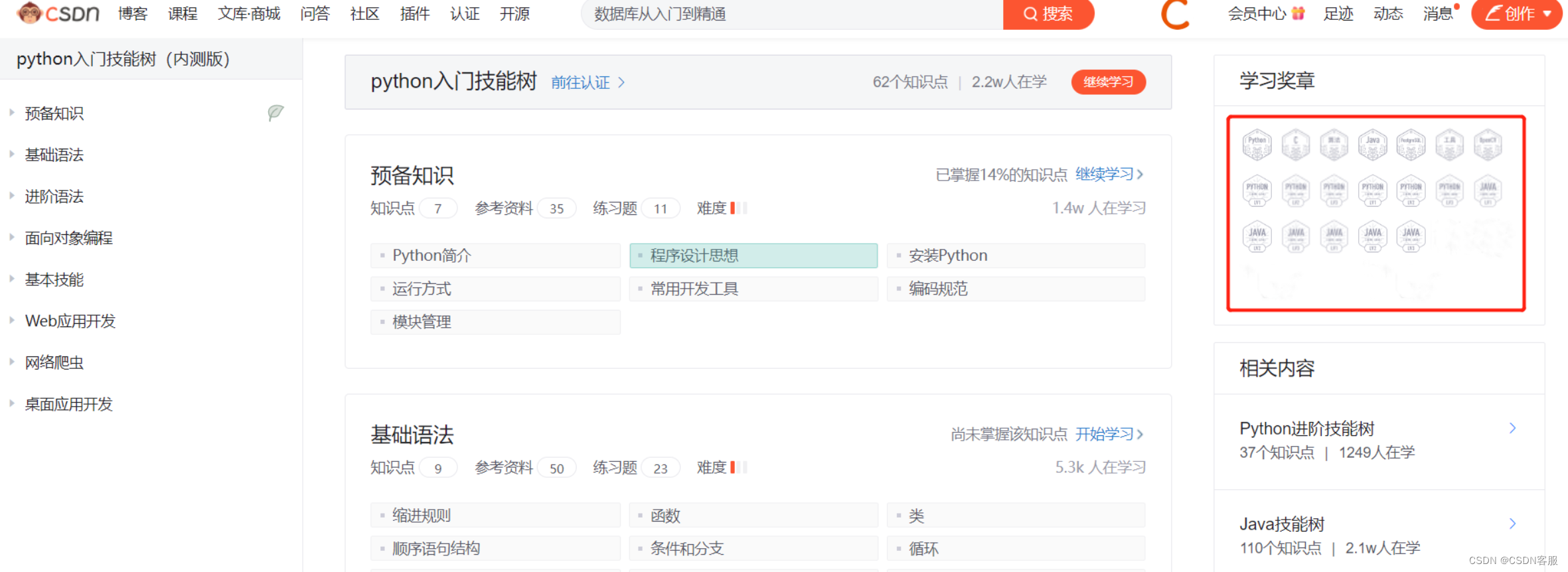
Task: Open the 编码规范 knowledge point
Action: click(1016, 289)
